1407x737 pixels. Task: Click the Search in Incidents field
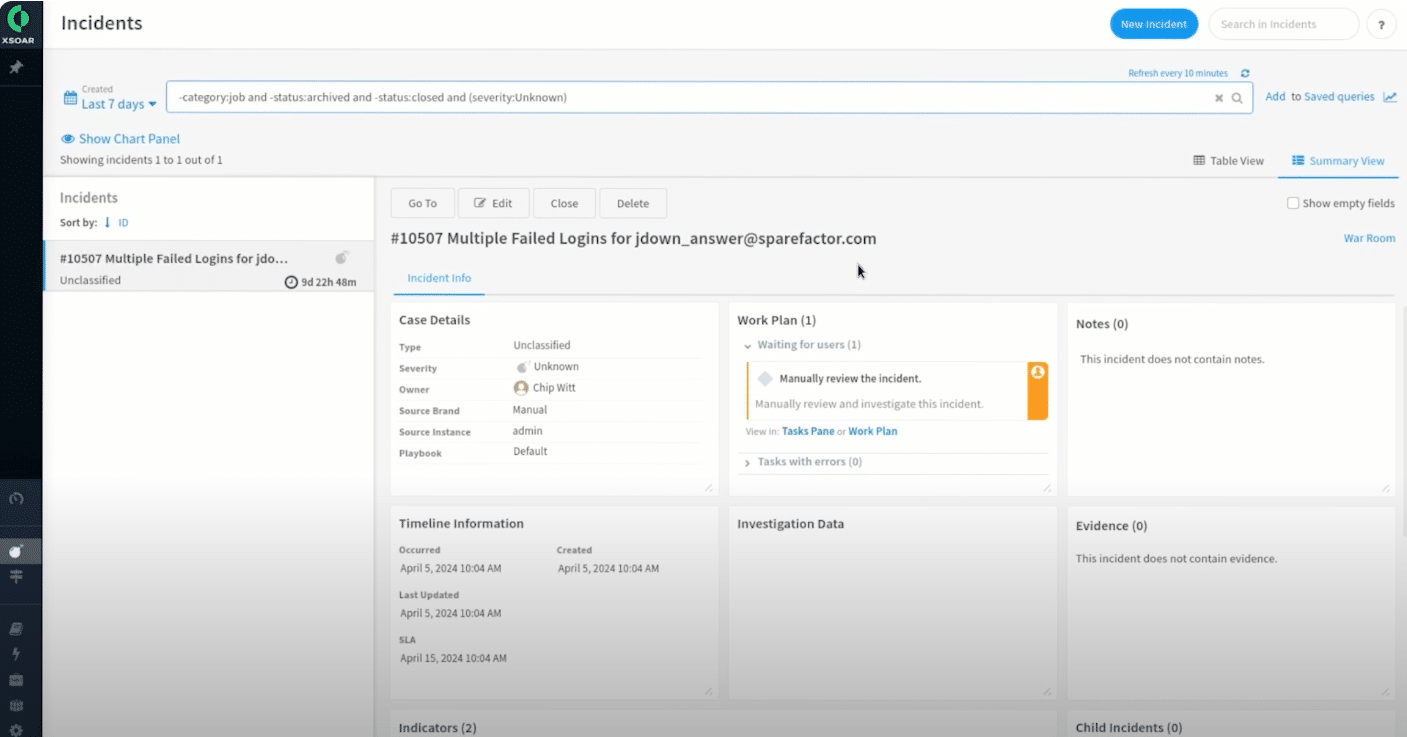[x=1283, y=24]
